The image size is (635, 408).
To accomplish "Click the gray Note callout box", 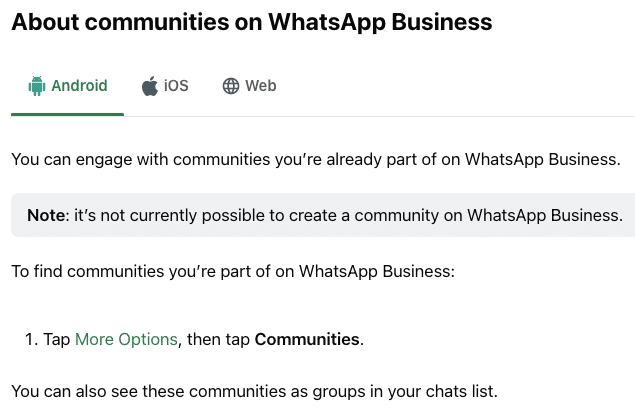I will (x=323, y=215).
